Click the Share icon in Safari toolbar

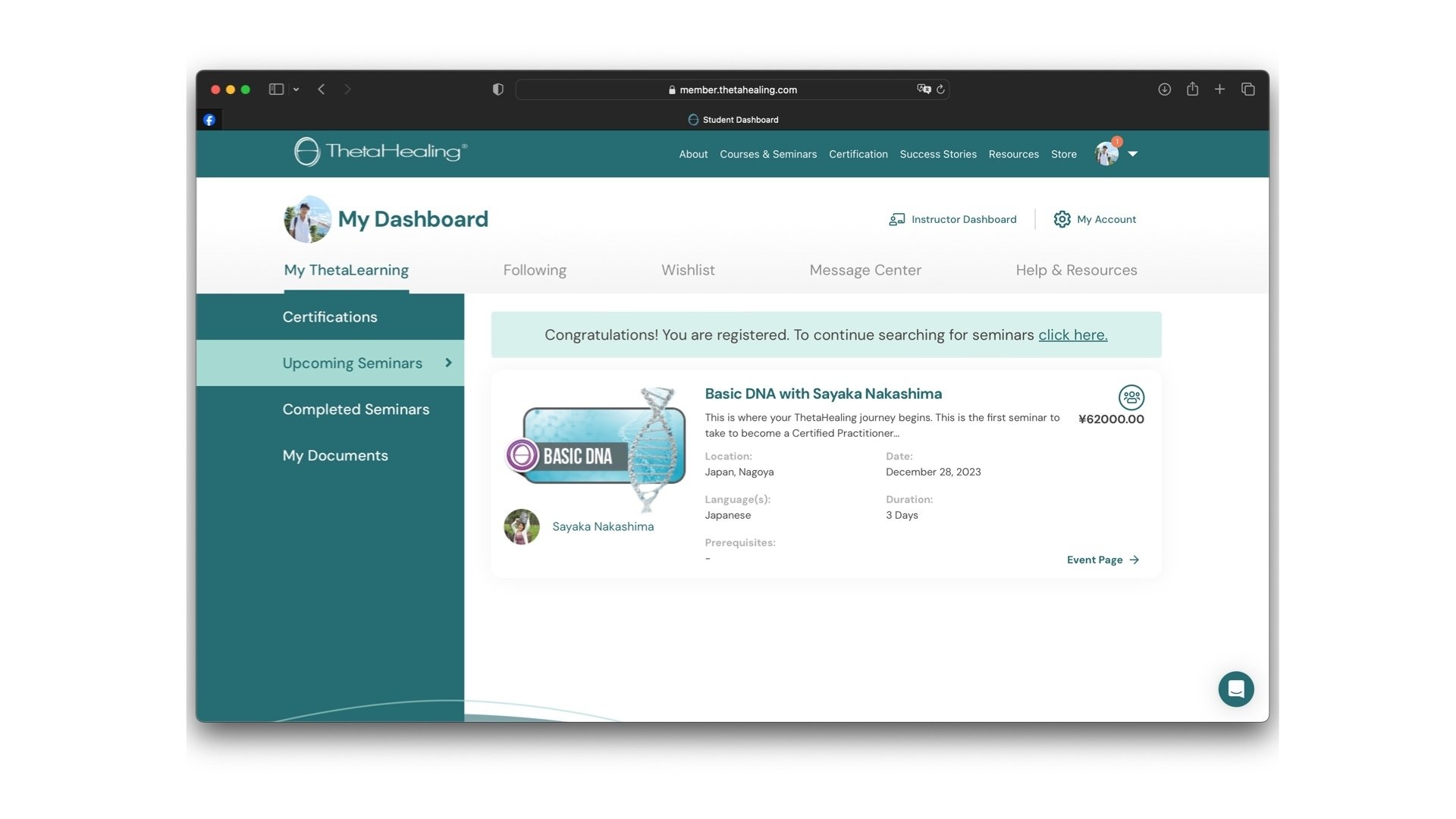1192,89
